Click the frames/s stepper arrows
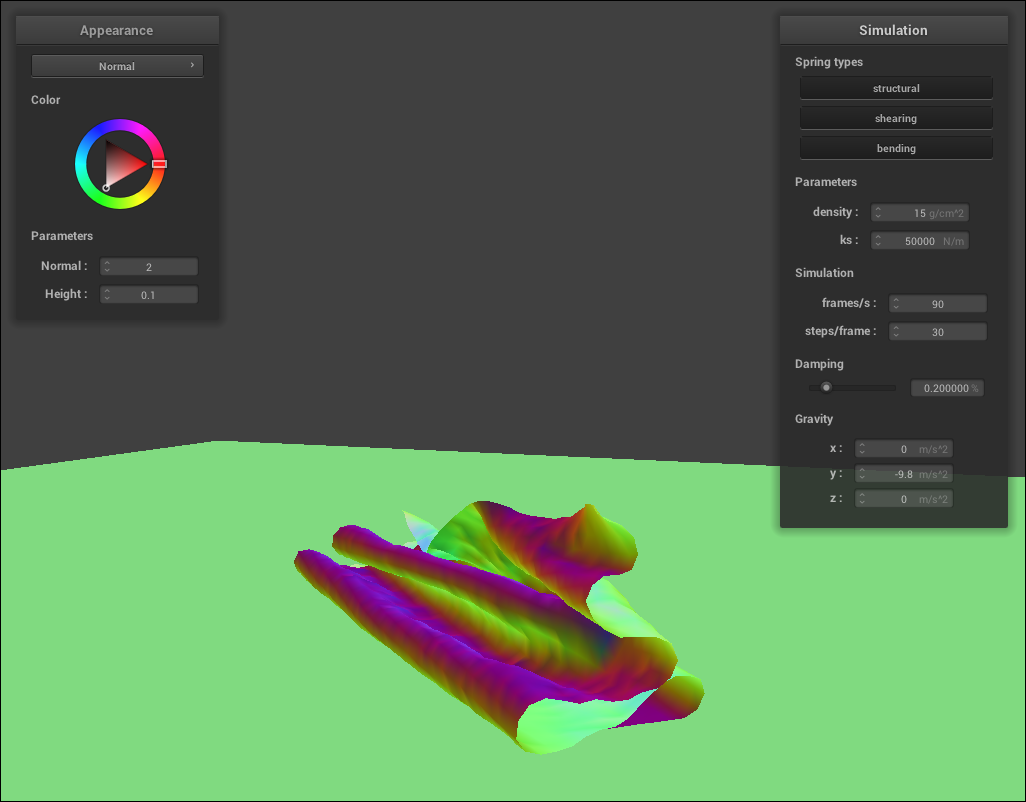This screenshot has height=802, width=1026. click(x=897, y=304)
